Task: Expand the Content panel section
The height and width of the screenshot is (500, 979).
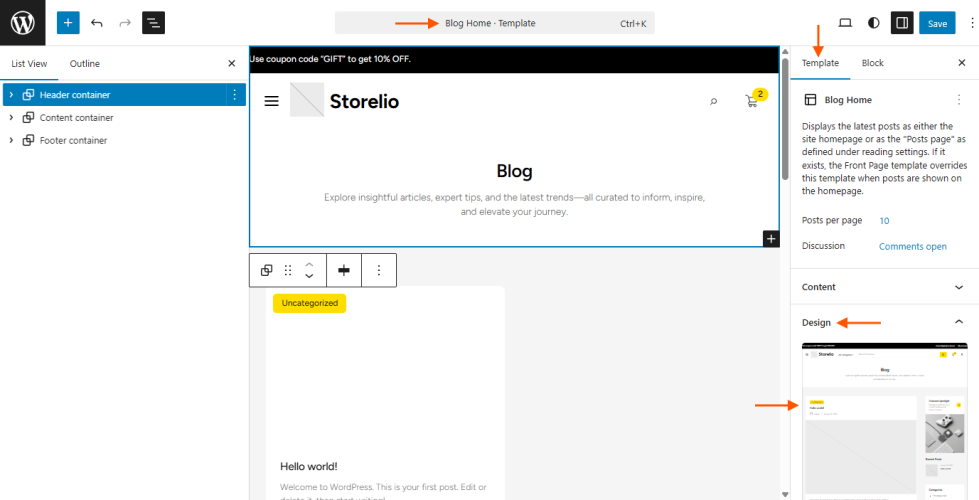Action: coord(959,287)
